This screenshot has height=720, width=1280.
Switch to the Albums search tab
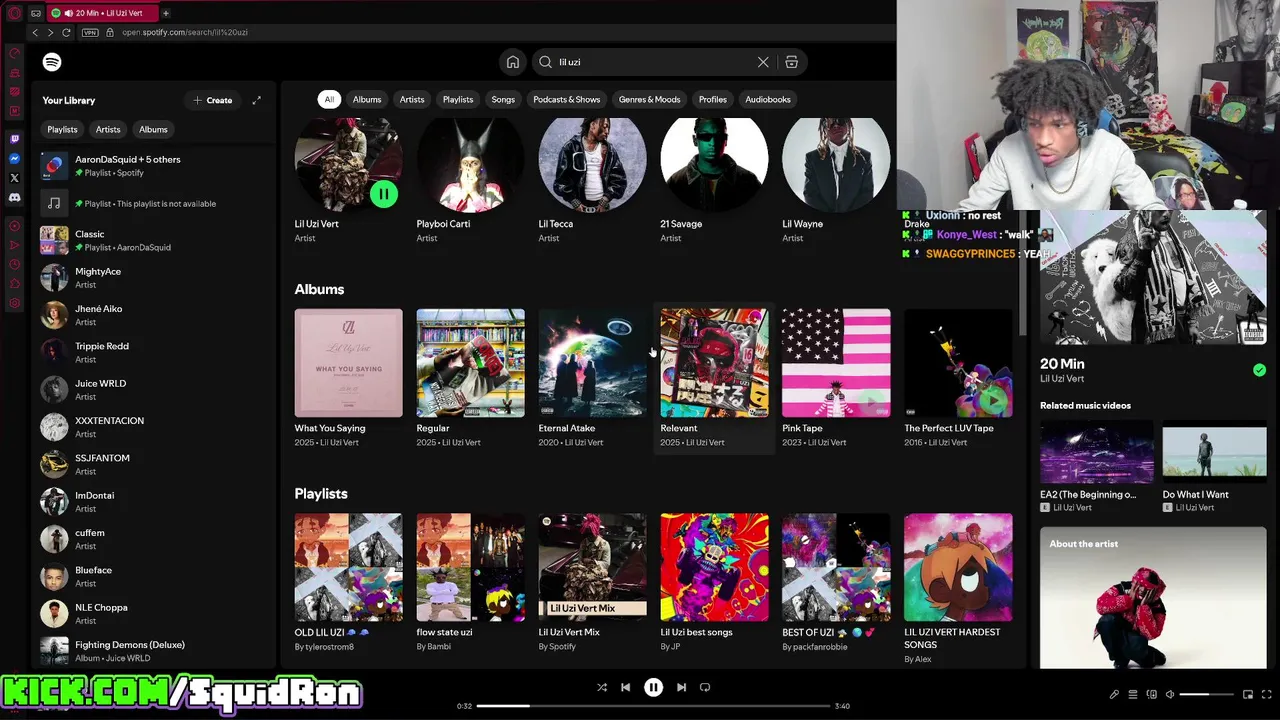pyautogui.click(x=367, y=99)
